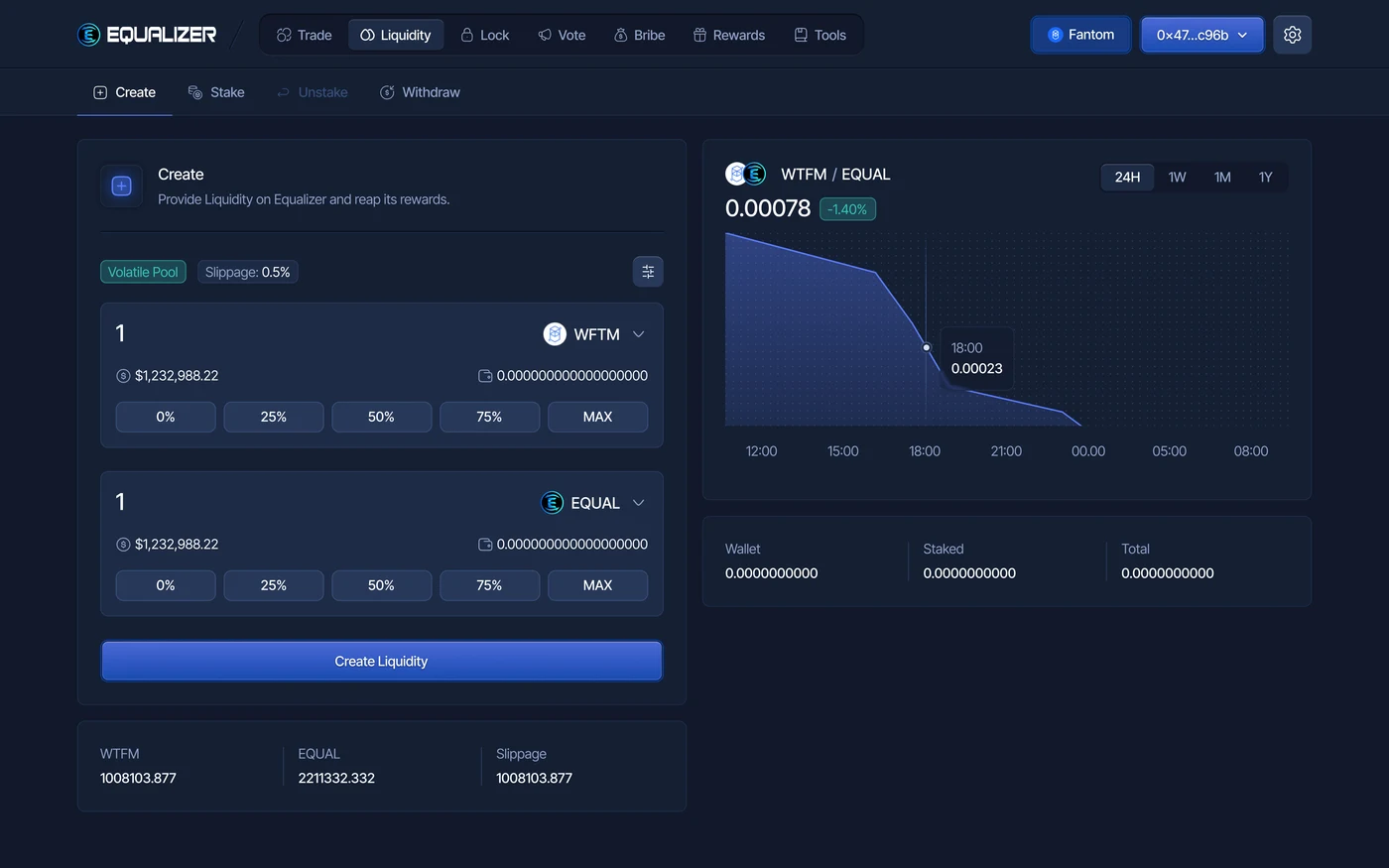Set EQUAL amount to 75%
Screen dimensions: 1389x868
490,585
